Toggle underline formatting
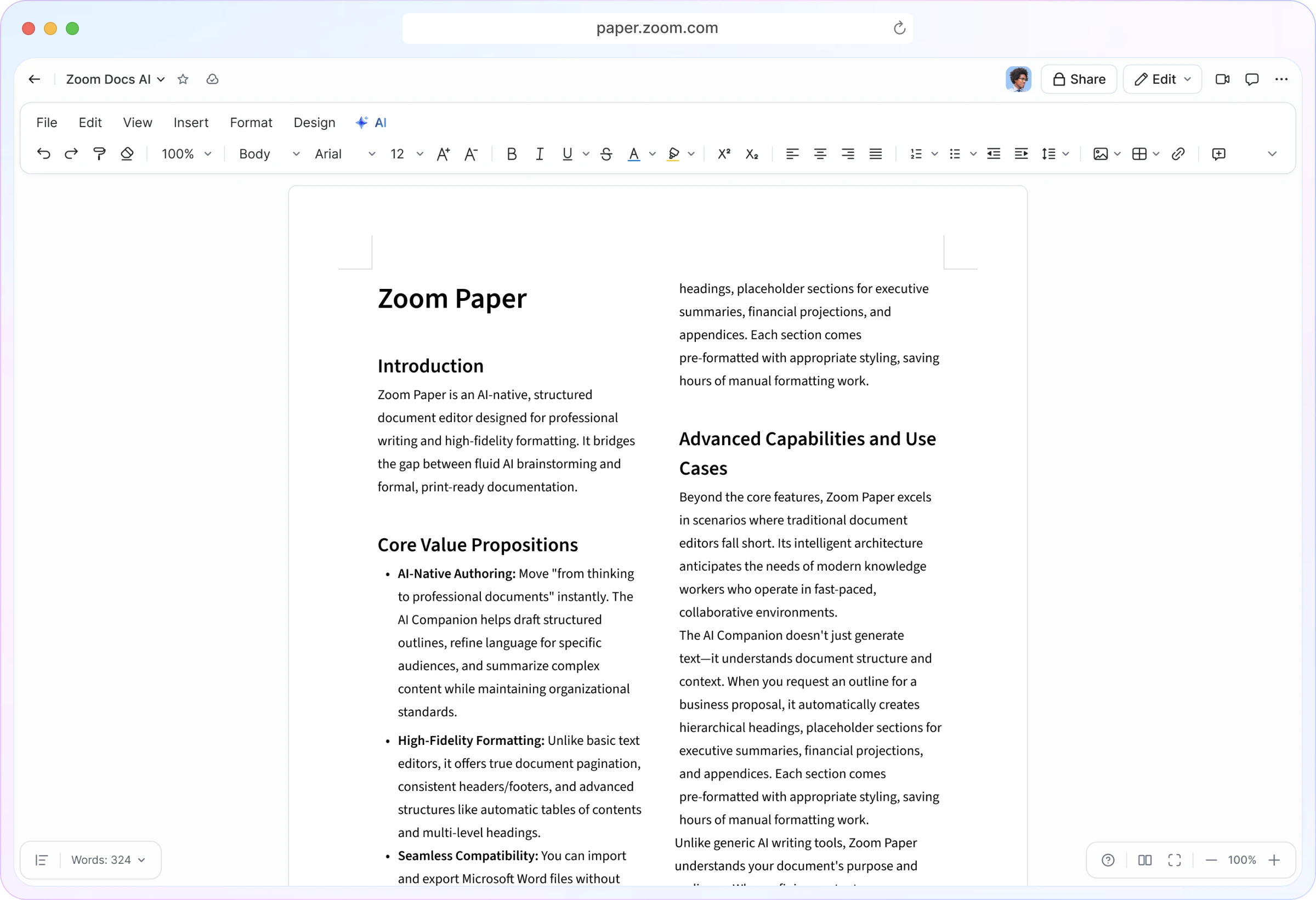 568,154
